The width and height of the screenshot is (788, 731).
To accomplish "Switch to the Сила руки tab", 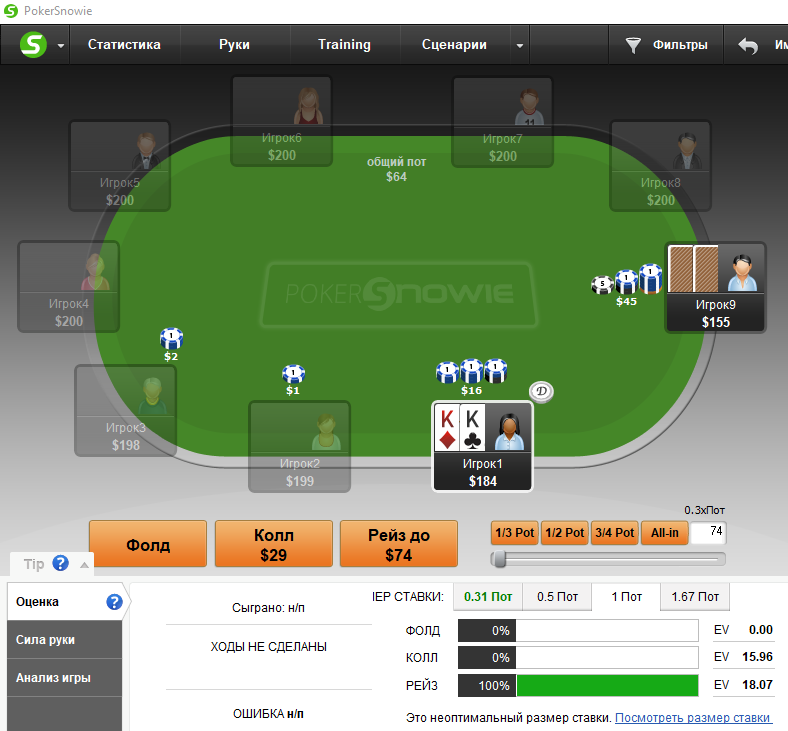I will coord(65,640).
